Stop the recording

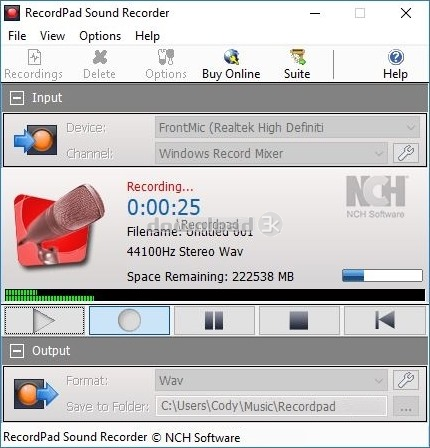(x=299, y=321)
